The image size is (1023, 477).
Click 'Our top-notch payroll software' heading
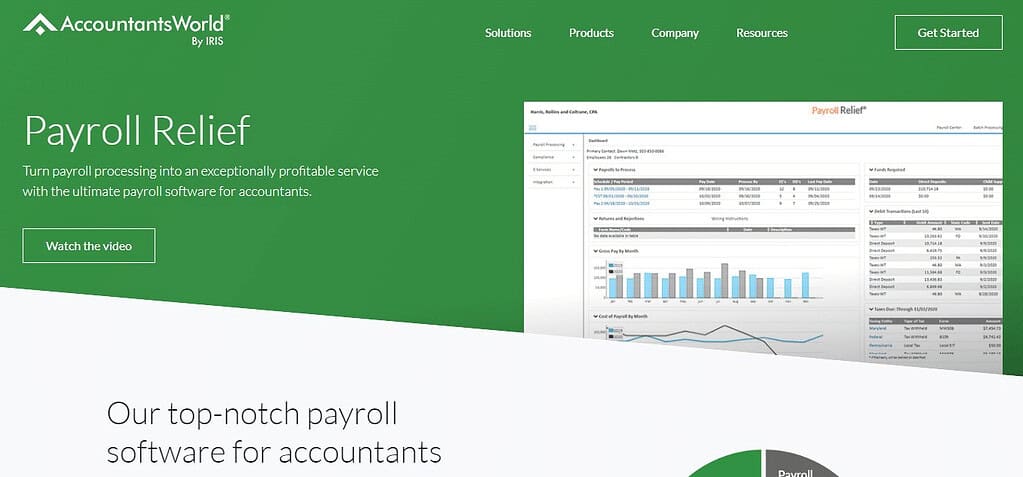click(273, 433)
